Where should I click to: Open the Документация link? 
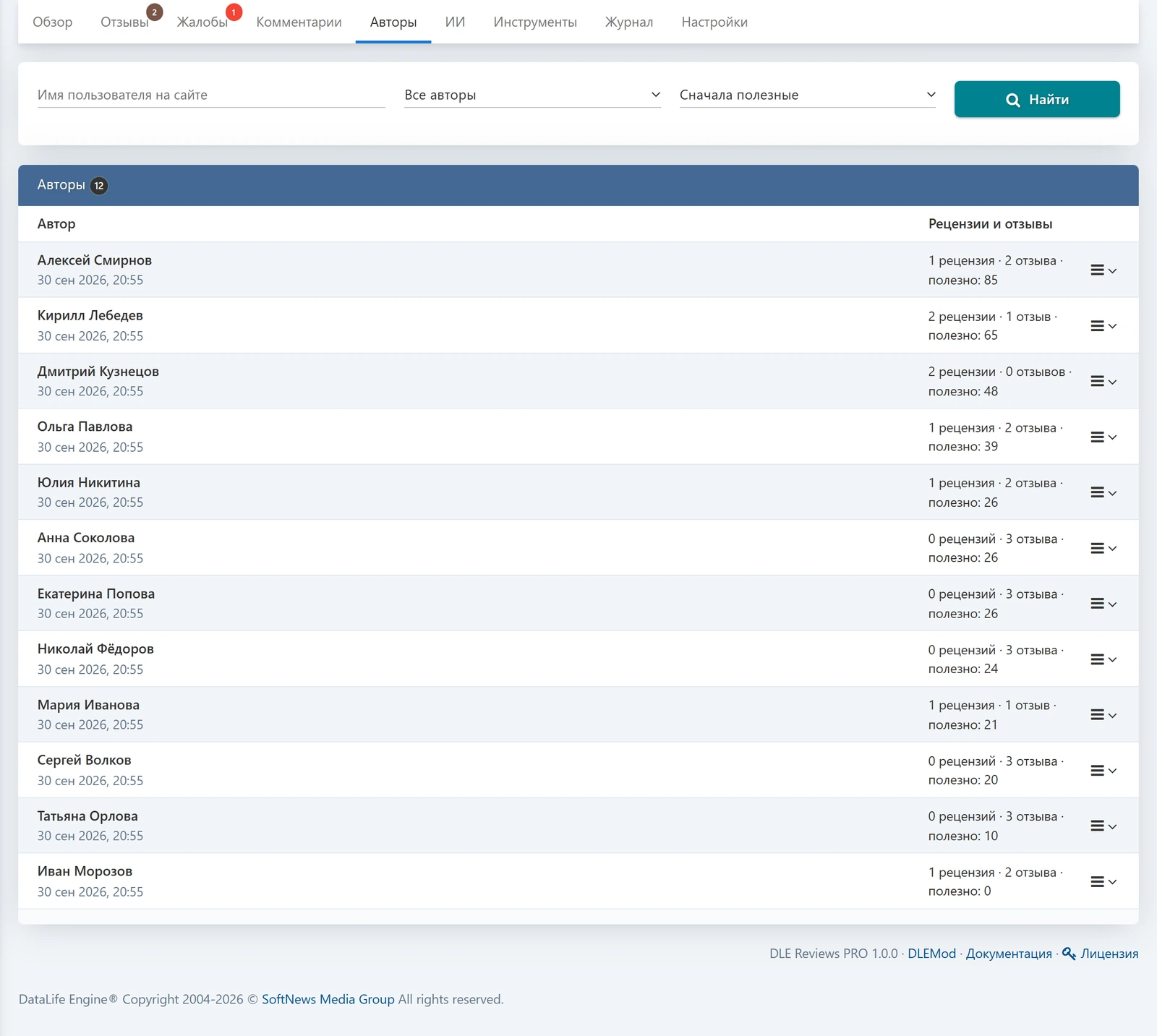pos(1009,954)
